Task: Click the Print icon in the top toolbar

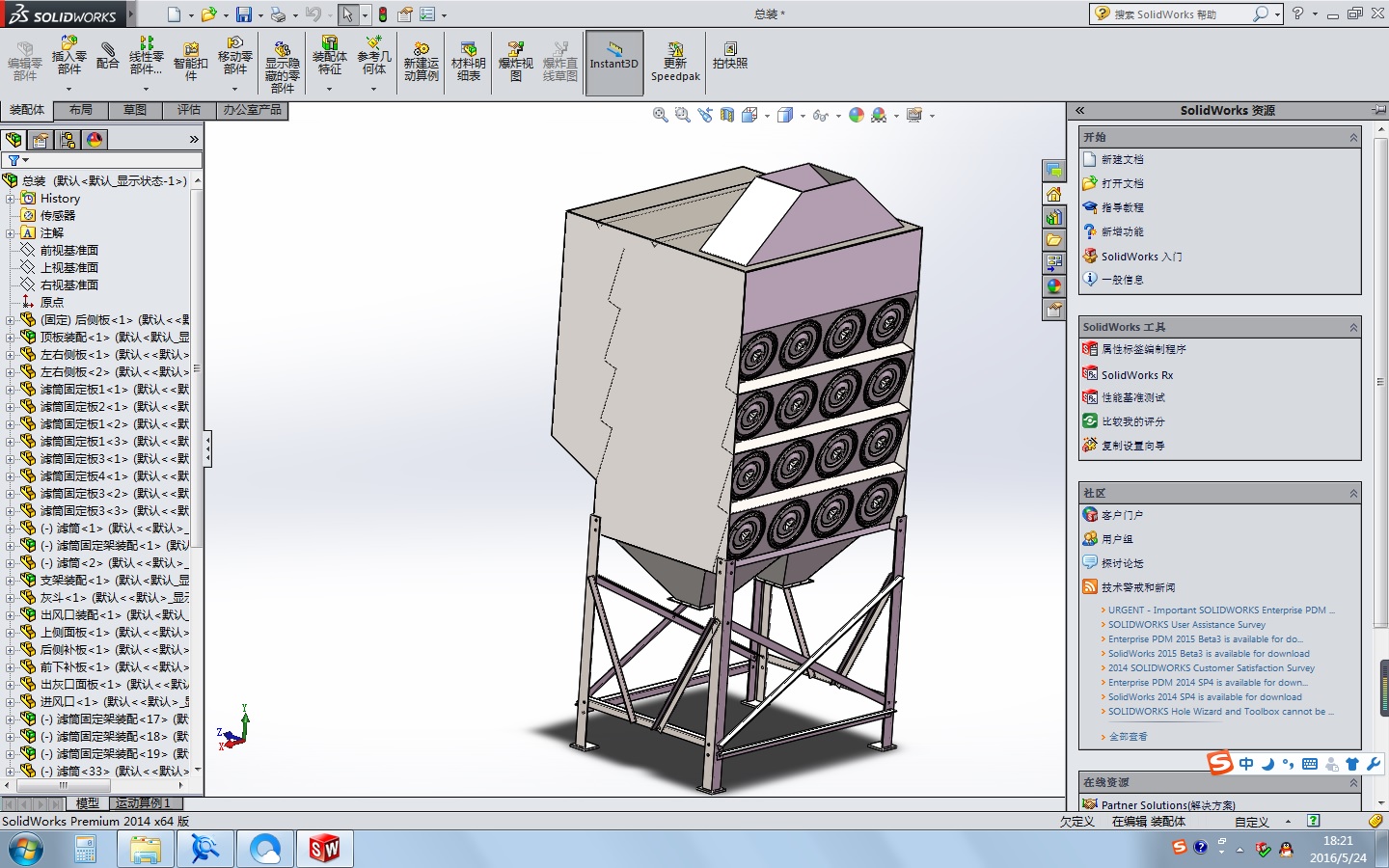Action: (x=278, y=14)
